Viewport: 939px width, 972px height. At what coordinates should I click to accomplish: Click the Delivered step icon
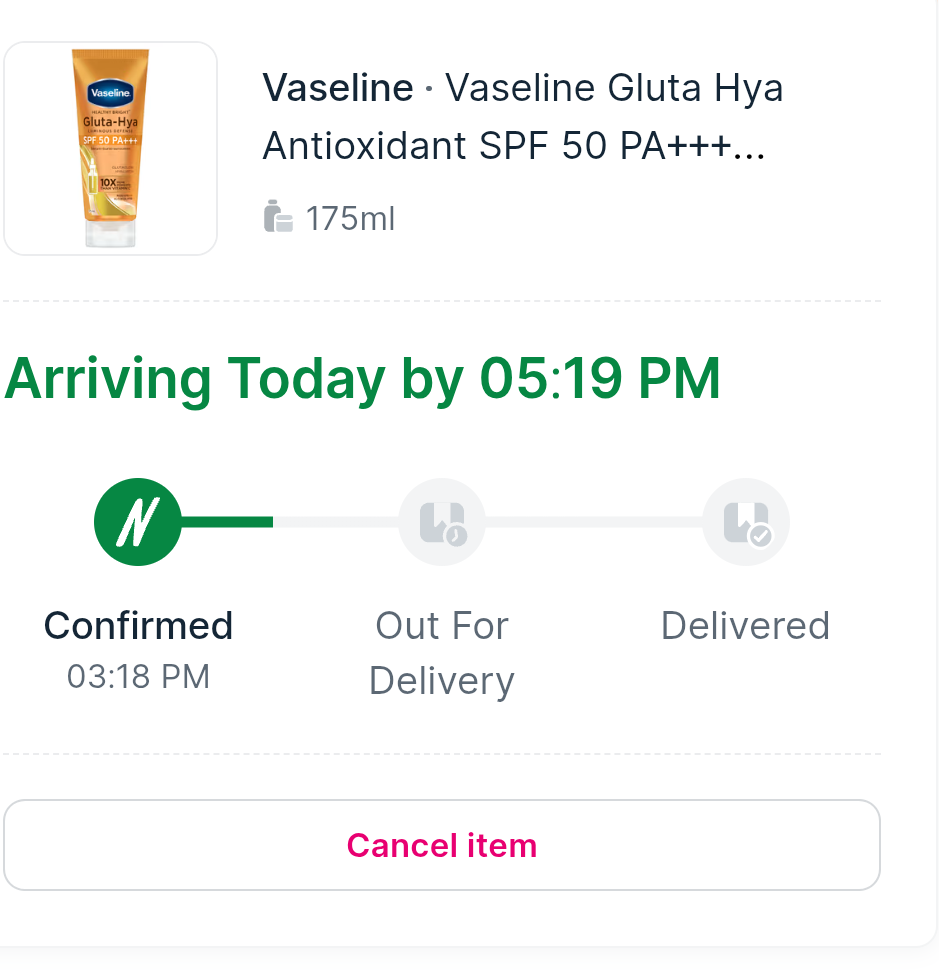click(745, 522)
